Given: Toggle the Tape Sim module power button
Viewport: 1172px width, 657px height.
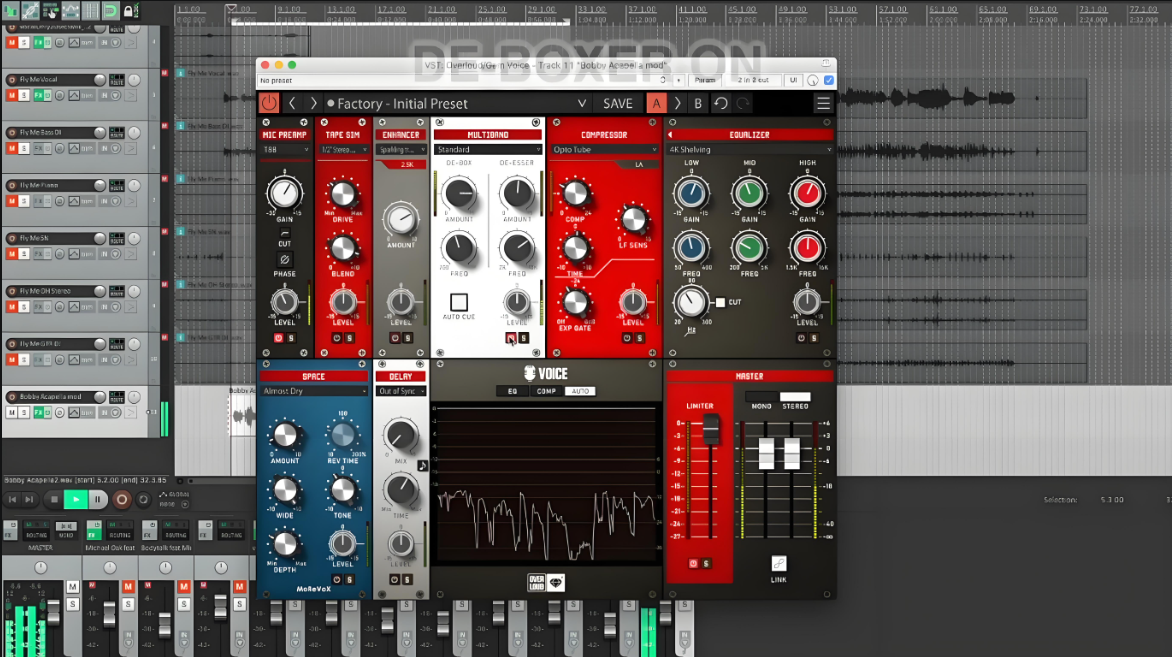Looking at the screenshot, I should (336, 338).
